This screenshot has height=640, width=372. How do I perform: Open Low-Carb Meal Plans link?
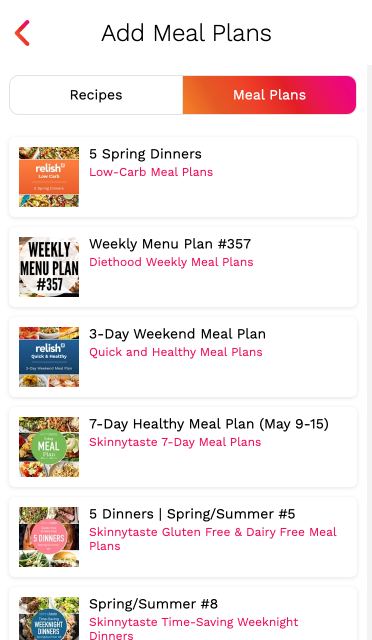151,172
